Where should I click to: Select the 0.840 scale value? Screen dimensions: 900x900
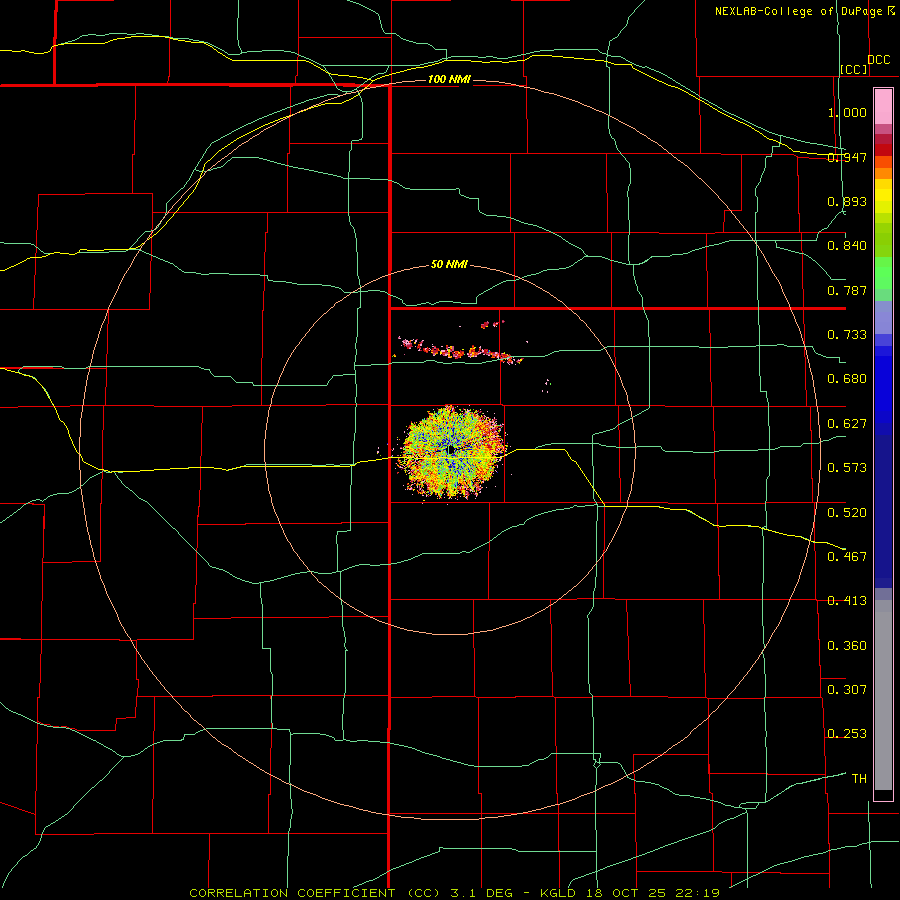click(x=847, y=246)
